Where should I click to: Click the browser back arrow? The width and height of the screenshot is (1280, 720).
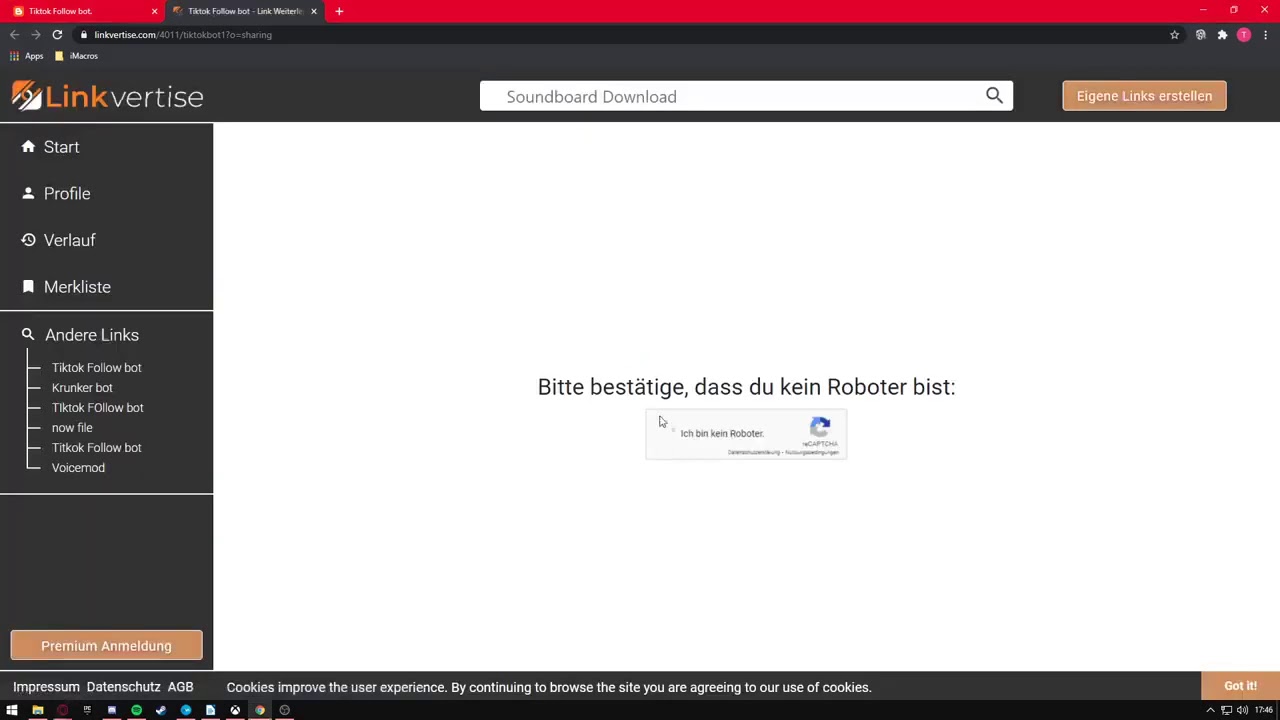(14, 35)
